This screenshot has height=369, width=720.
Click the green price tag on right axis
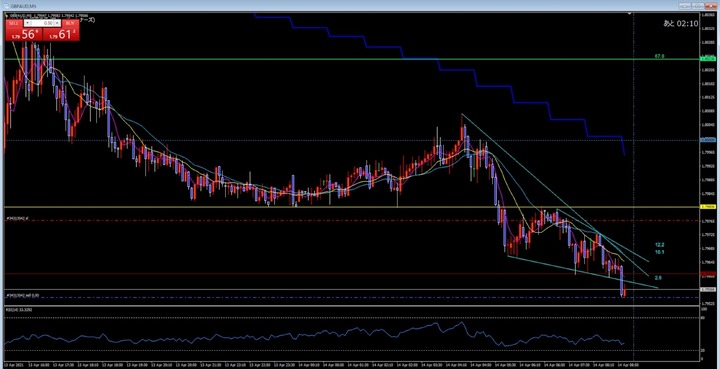point(707,59)
